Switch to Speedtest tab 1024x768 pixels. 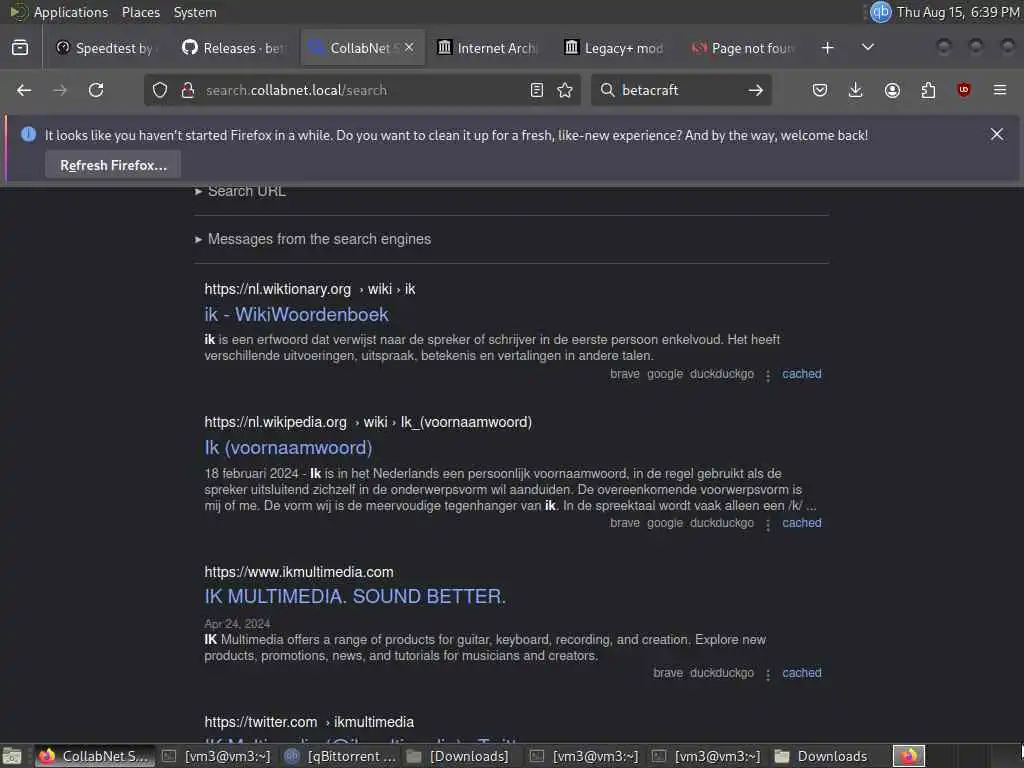[106, 48]
